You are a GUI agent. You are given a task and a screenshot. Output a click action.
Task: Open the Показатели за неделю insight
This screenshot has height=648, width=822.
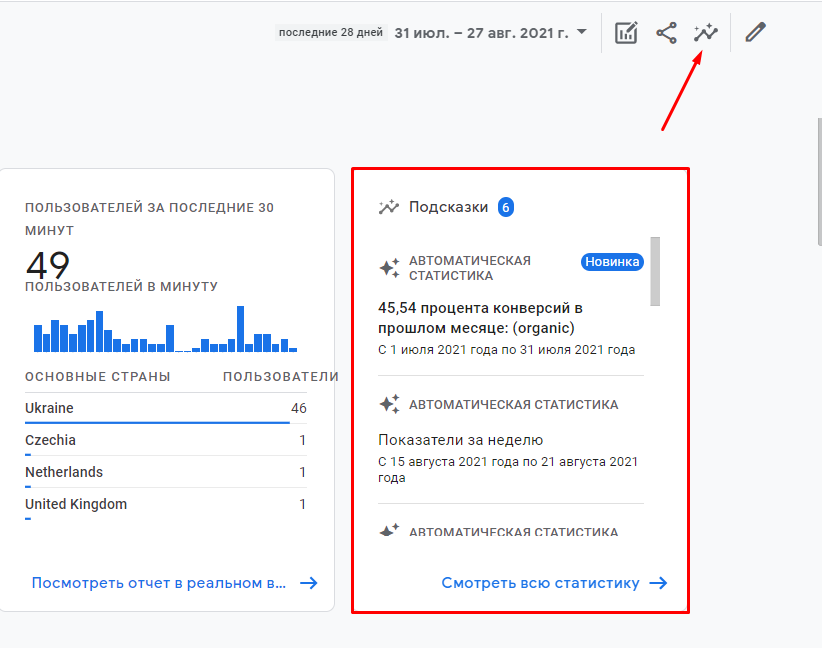(461, 440)
